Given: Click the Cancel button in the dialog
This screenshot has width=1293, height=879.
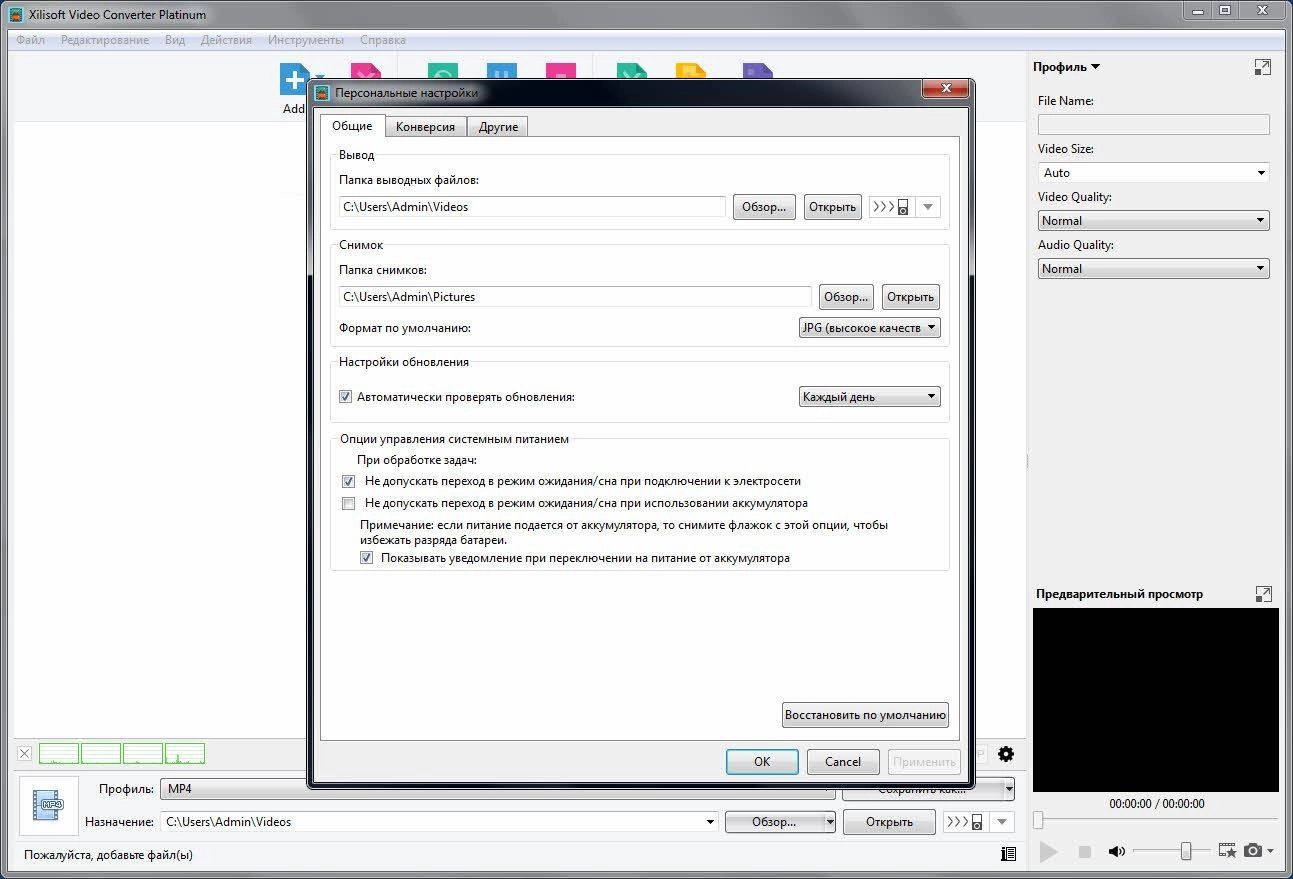Looking at the screenshot, I should click(843, 761).
